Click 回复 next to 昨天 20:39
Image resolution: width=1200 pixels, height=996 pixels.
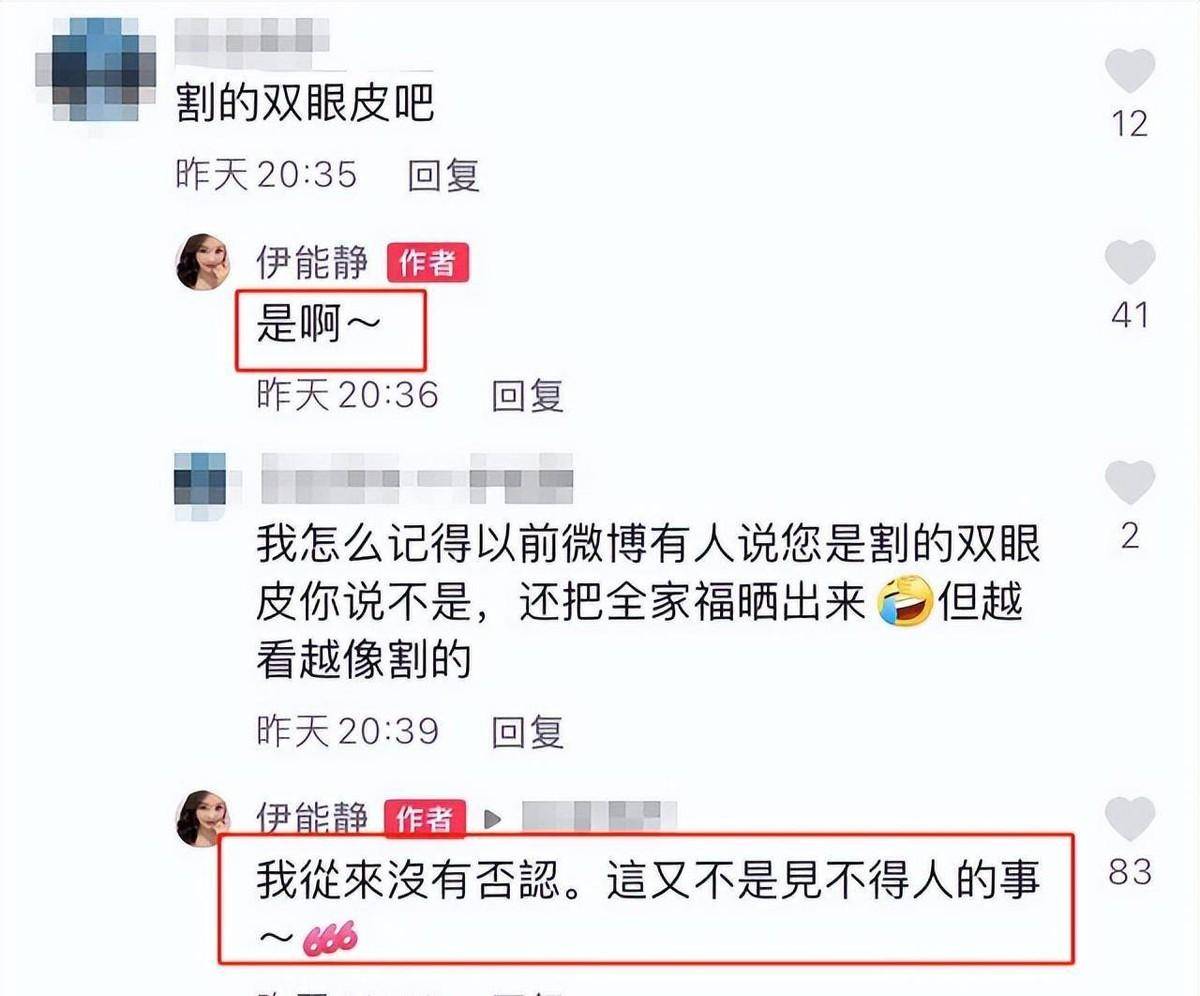pos(528,732)
